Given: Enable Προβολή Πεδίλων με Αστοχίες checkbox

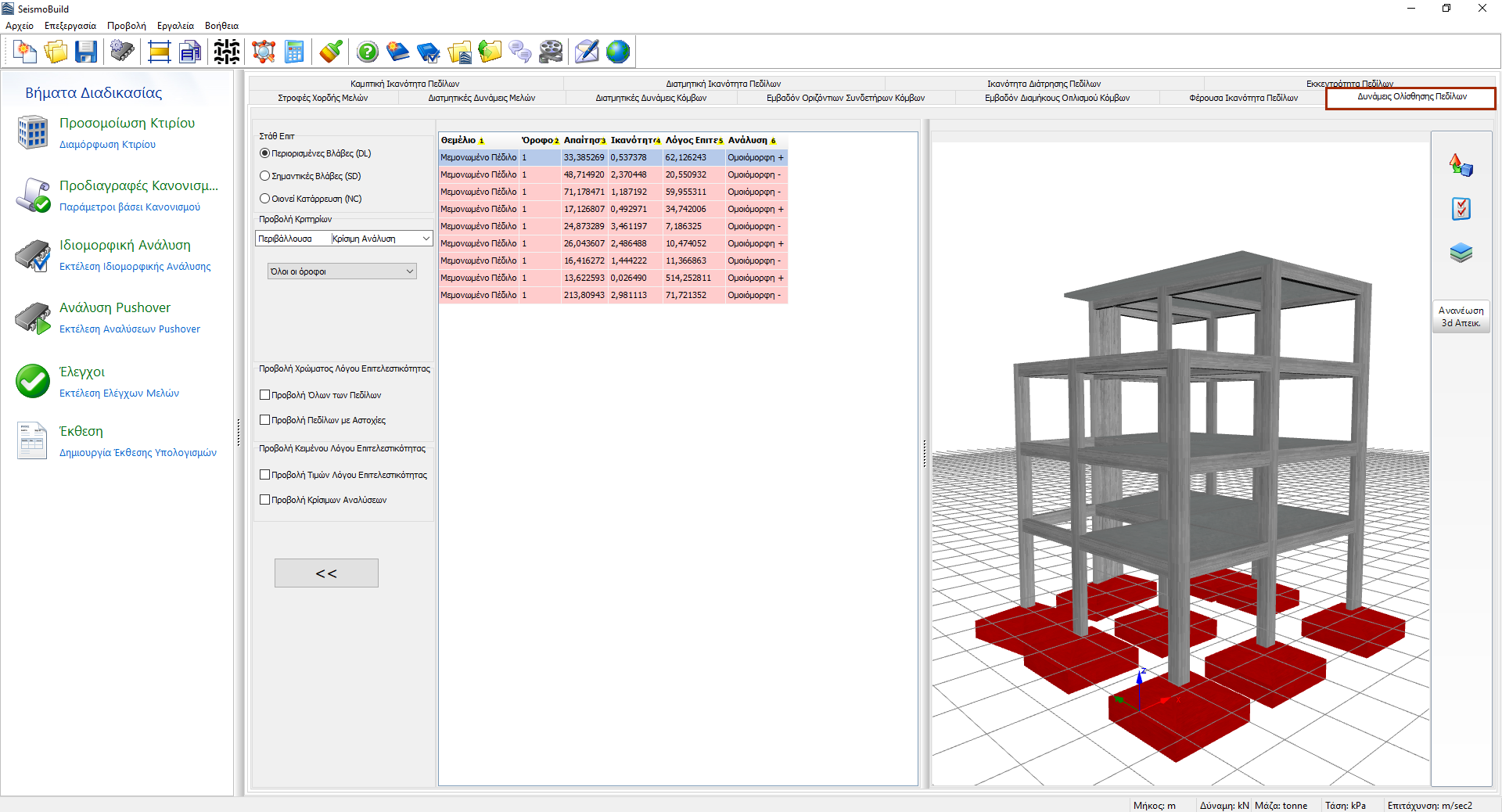Looking at the screenshot, I should (265, 420).
